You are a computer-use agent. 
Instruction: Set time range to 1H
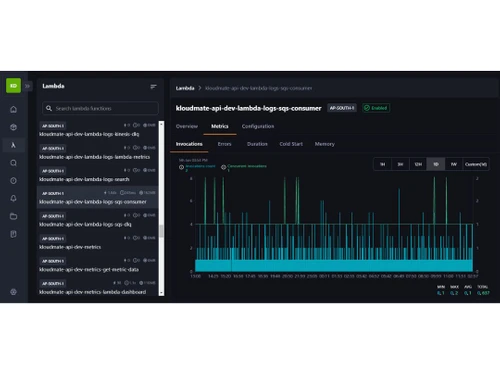382,164
